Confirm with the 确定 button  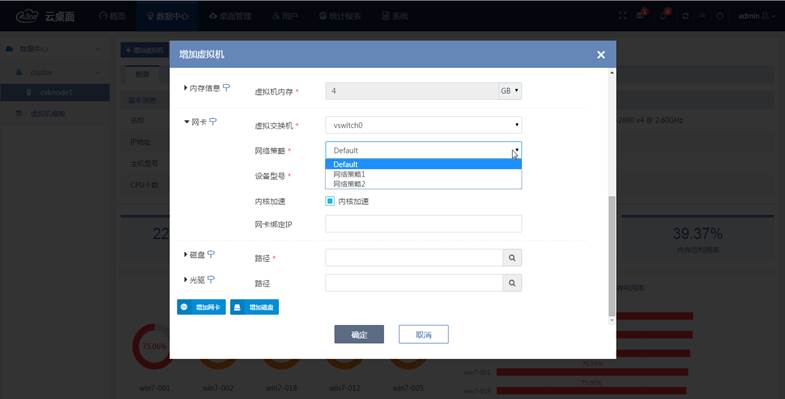click(x=359, y=334)
